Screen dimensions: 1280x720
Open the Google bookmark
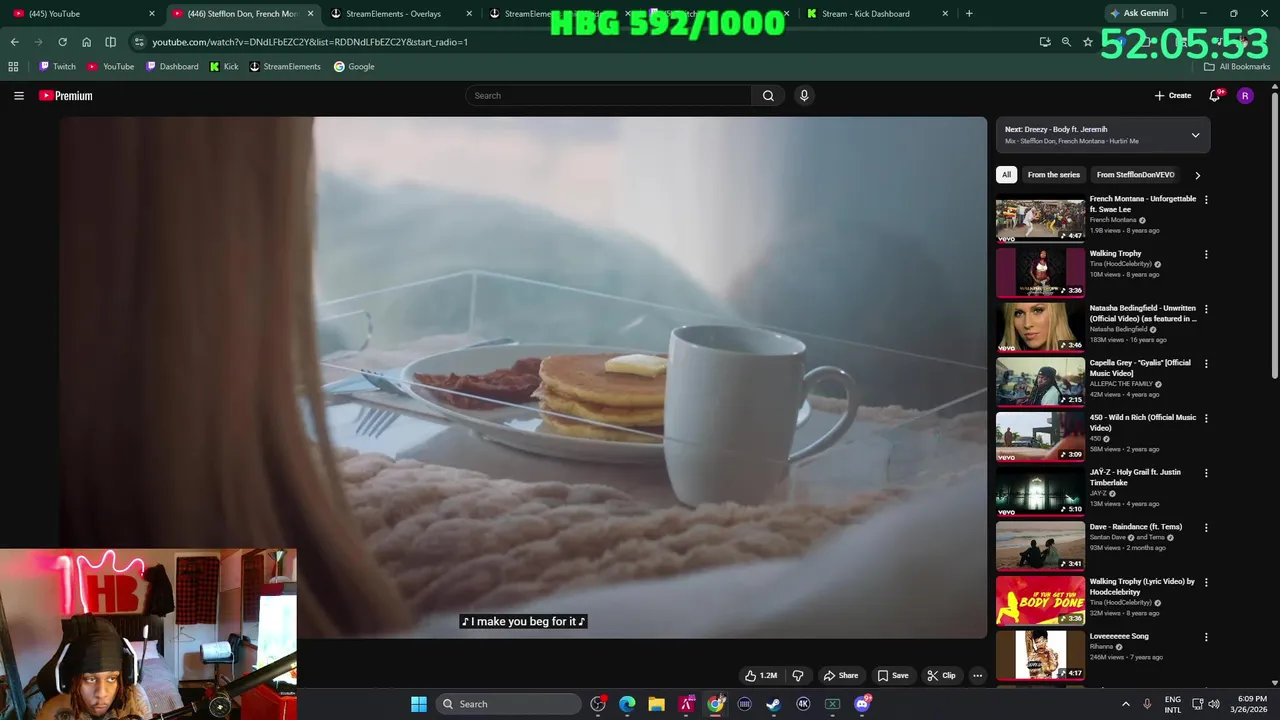coord(354,67)
